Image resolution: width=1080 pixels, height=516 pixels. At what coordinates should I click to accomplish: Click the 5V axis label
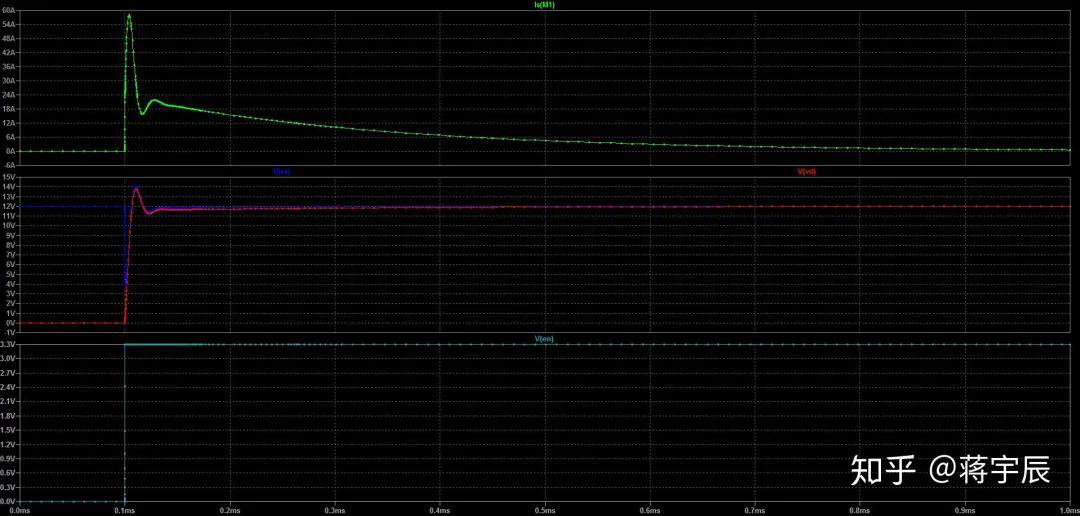pos(12,274)
